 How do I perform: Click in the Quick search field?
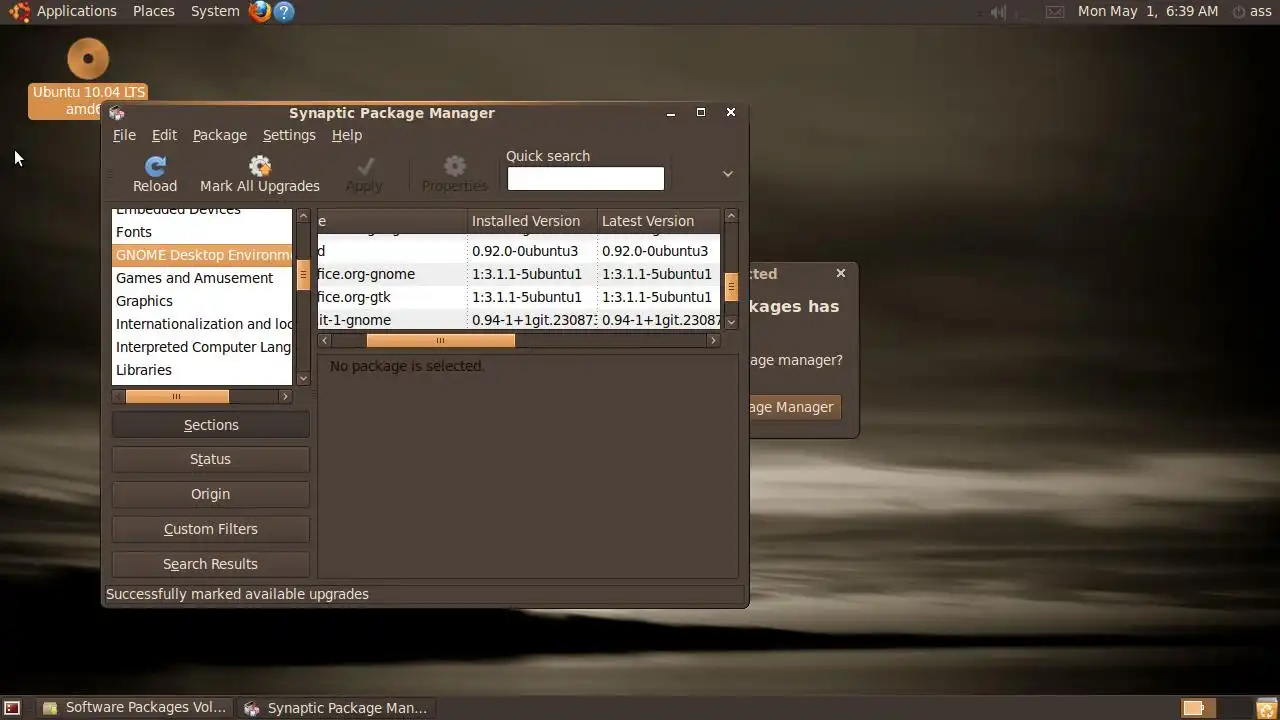585,178
